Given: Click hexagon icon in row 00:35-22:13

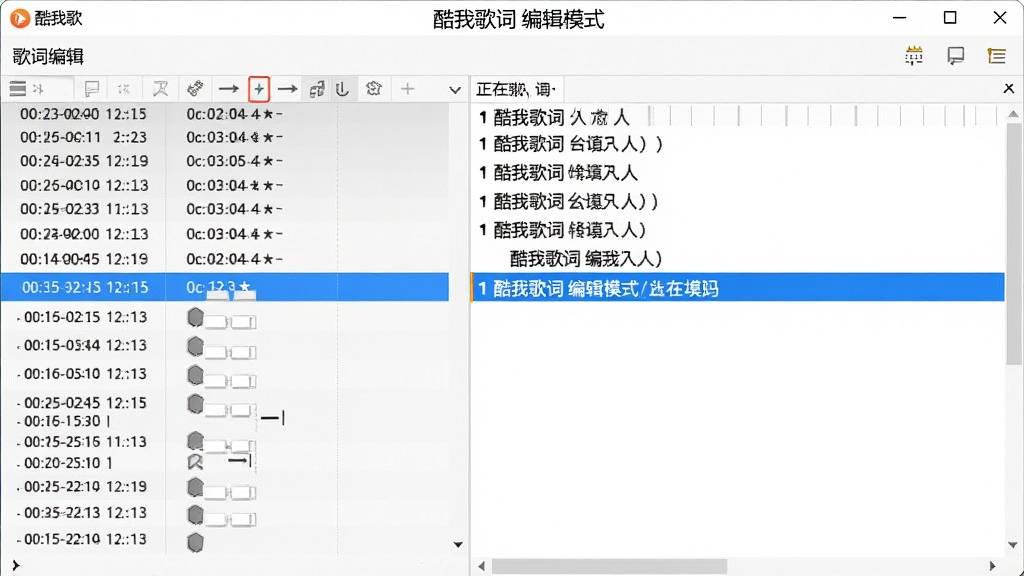Looking at the screenshot, I should (195, 515).
